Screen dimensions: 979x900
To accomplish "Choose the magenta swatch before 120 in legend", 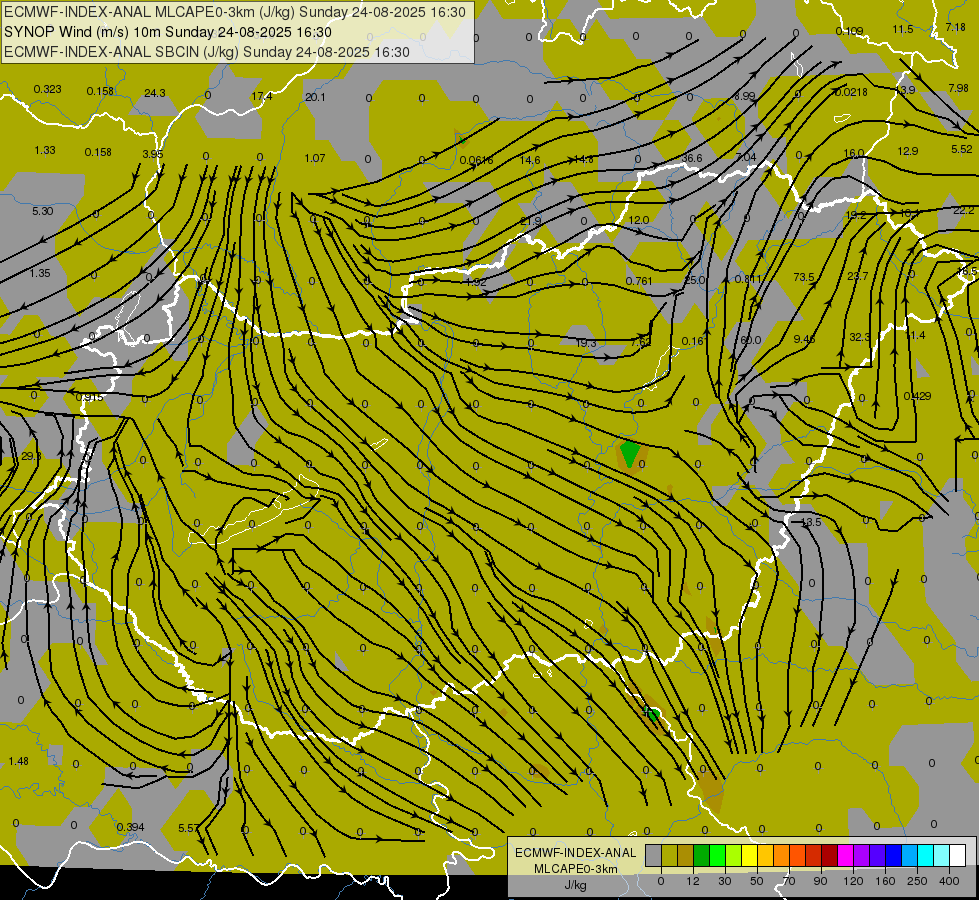I will (845, 855).
